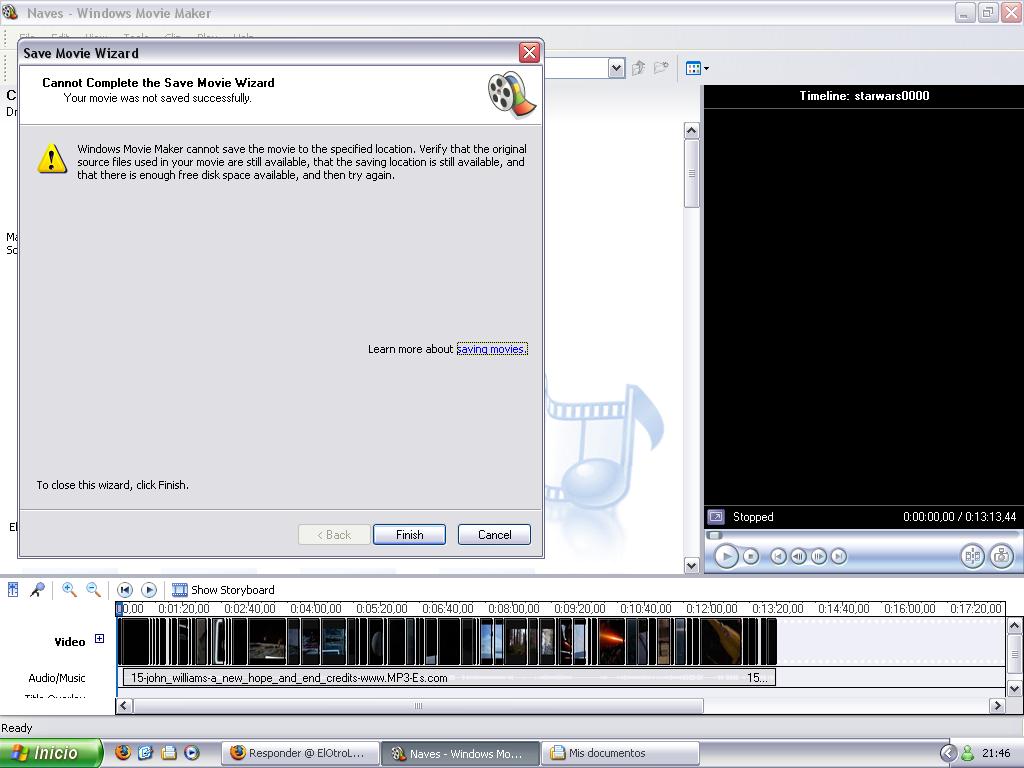Viewport: 1024px width, 768px height.
Task: Play the timeline from toolbar
Action: coord(149,590)
